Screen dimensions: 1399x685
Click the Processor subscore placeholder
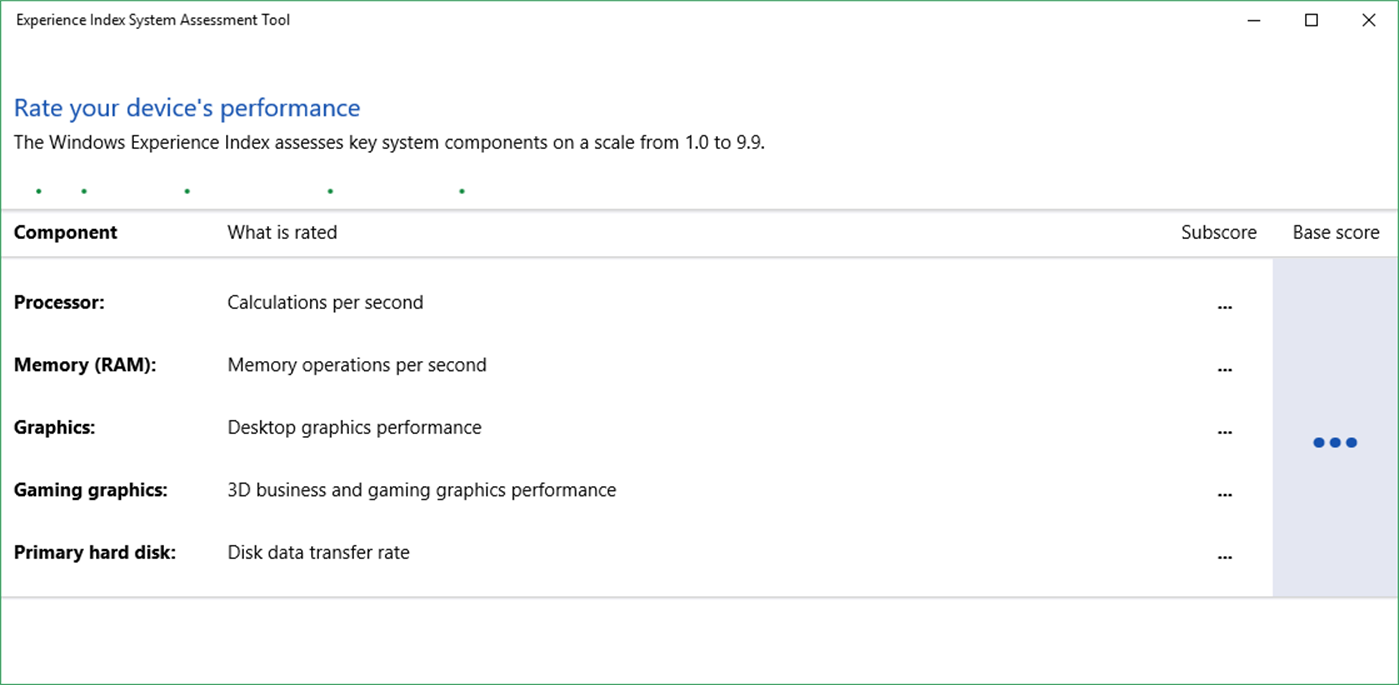[x=1225, y=307]
